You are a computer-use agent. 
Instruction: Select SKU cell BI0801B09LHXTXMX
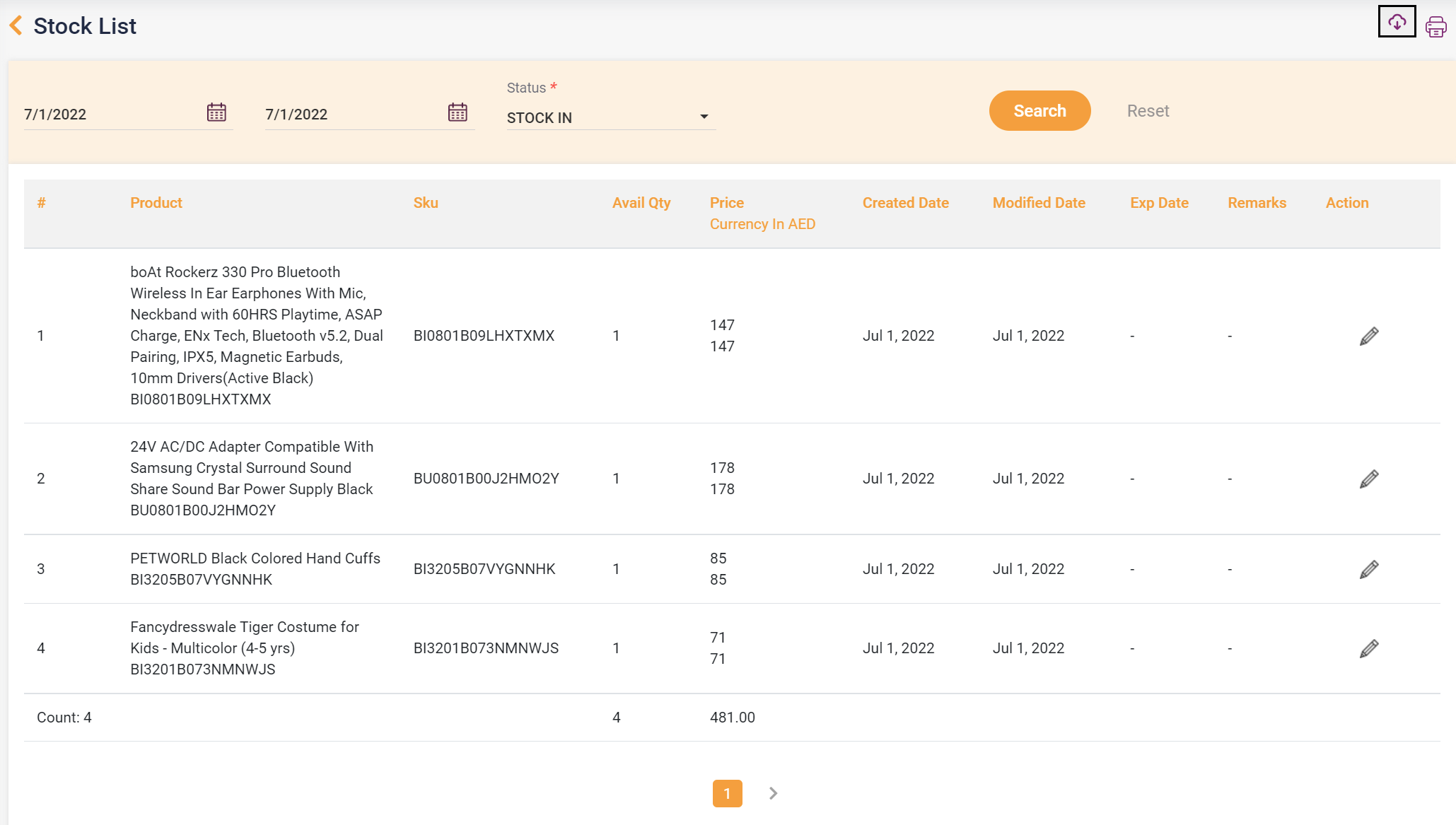484,336
